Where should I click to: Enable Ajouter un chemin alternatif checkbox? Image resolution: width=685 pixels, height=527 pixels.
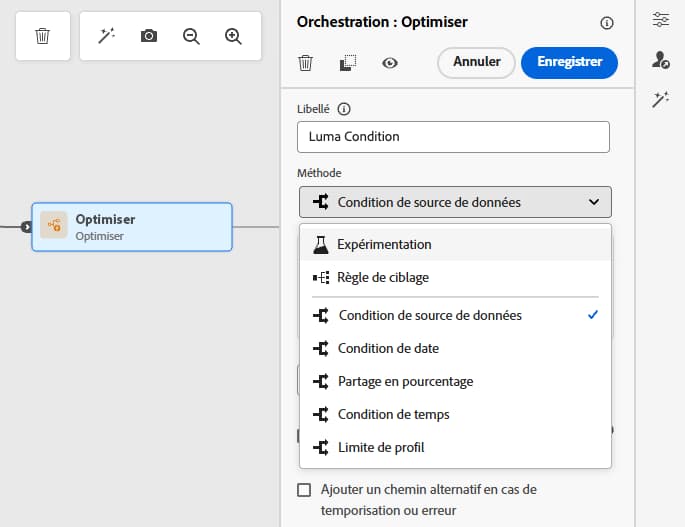(304, 490)
